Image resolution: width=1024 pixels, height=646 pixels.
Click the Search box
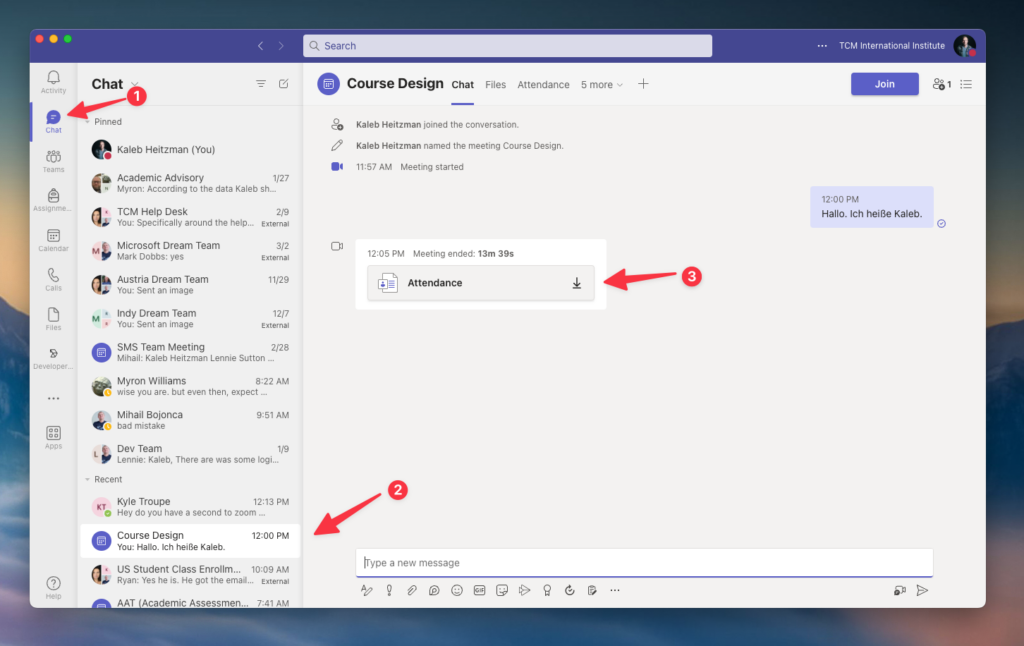coord(507,46)
